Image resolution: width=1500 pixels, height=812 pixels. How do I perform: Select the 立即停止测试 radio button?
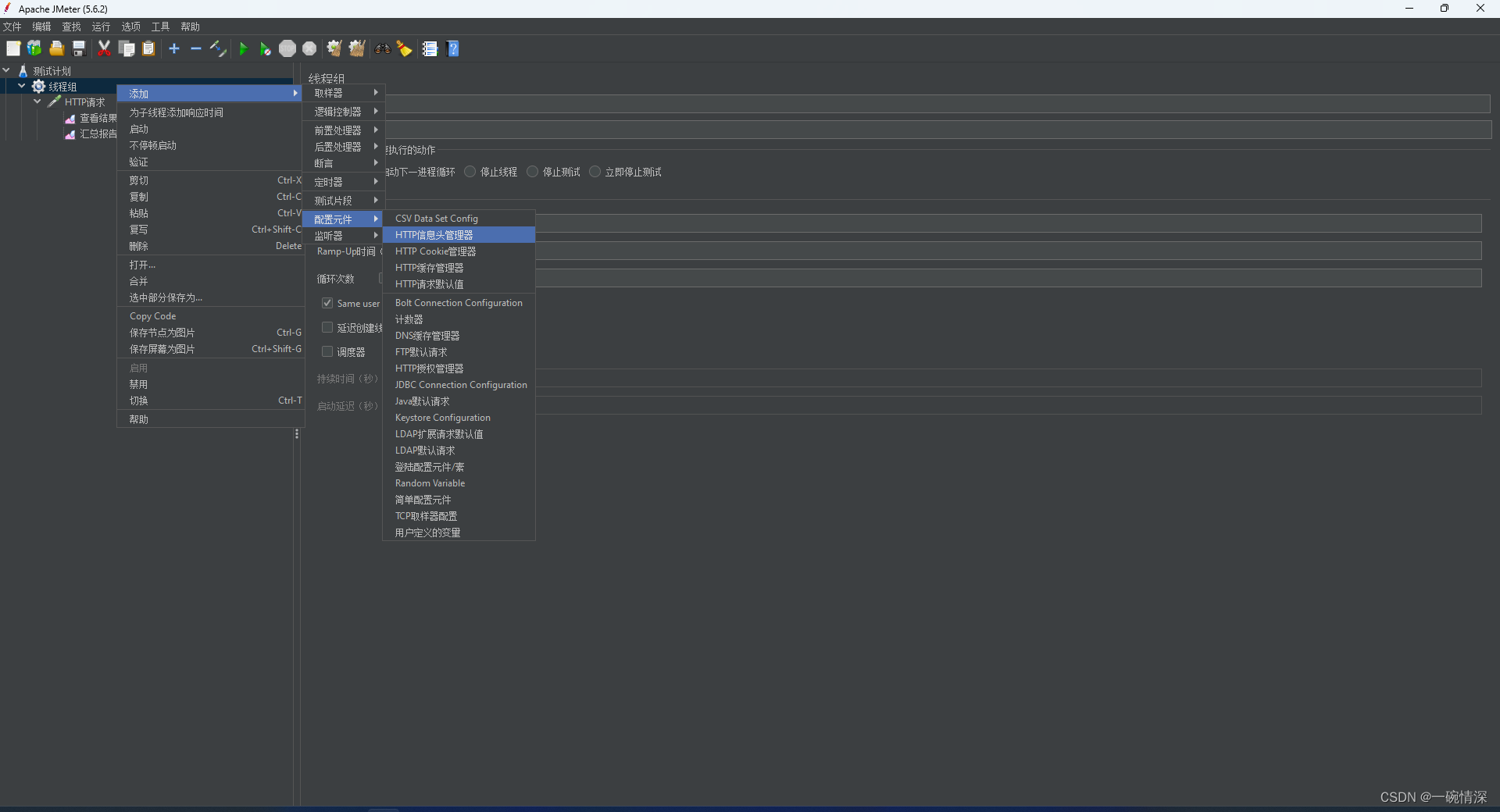tap(595, 172)
